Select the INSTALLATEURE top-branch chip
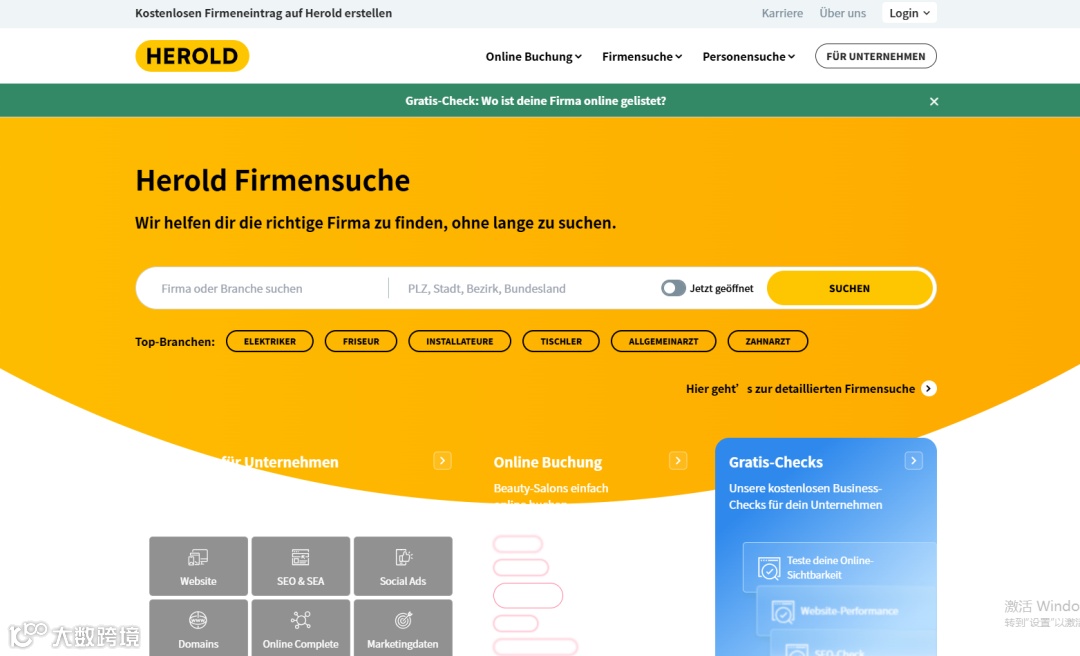The image size is (1080, 656). 459,341
